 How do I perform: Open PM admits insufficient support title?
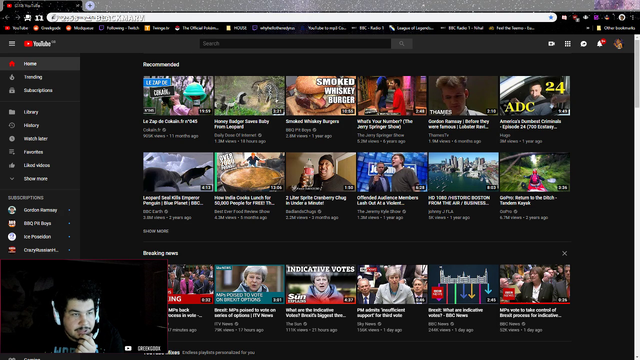pos(381,313)
